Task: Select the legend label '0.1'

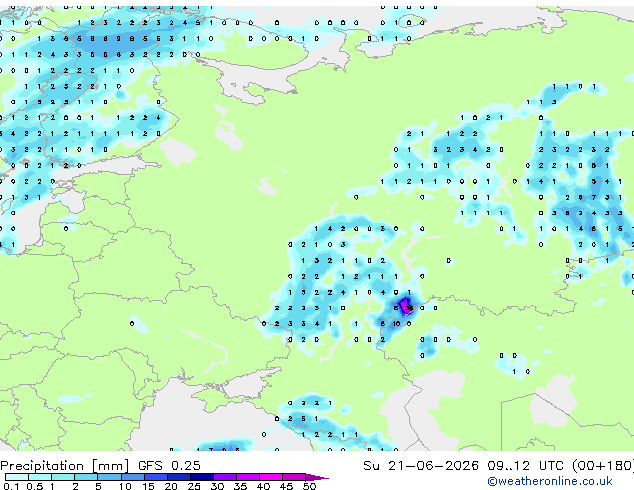Action: coord(11,486)
